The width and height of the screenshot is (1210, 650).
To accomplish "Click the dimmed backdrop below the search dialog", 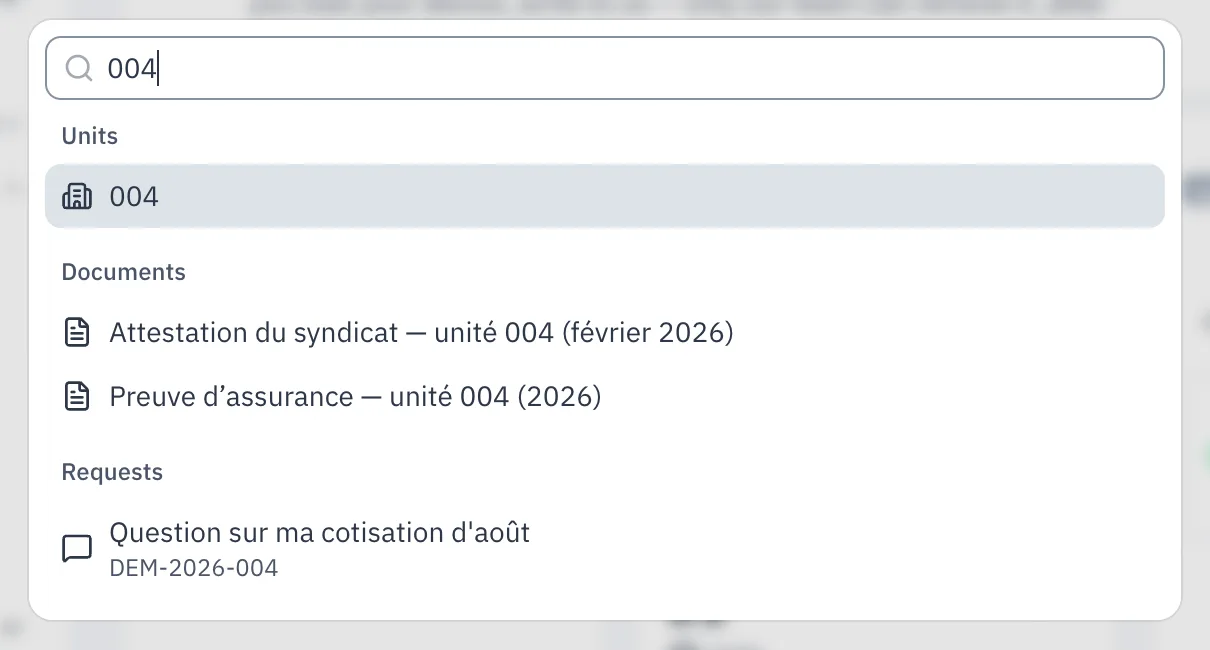I will point(605,636).
